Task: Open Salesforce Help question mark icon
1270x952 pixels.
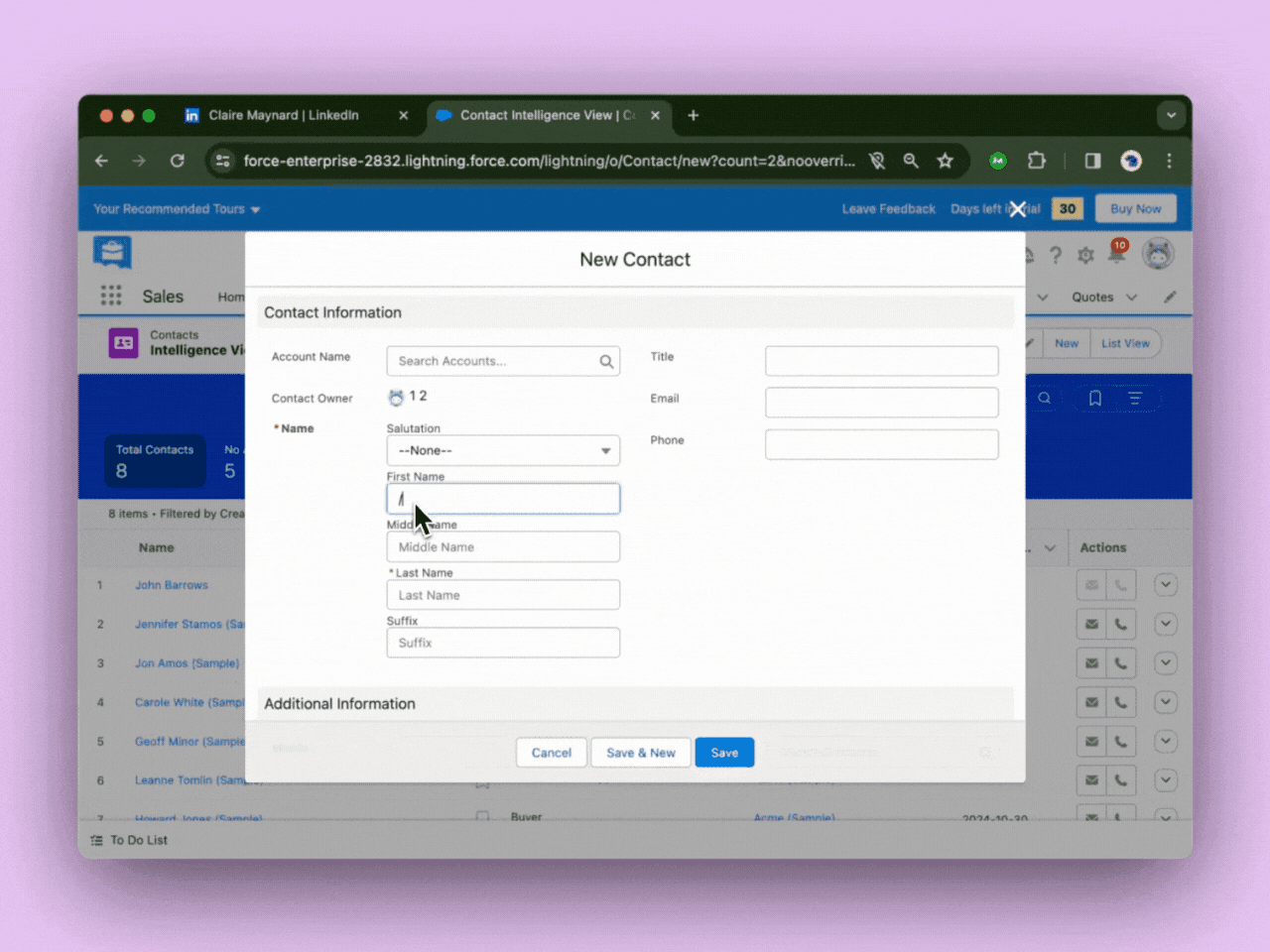Action: click(x=1055, y=255)
